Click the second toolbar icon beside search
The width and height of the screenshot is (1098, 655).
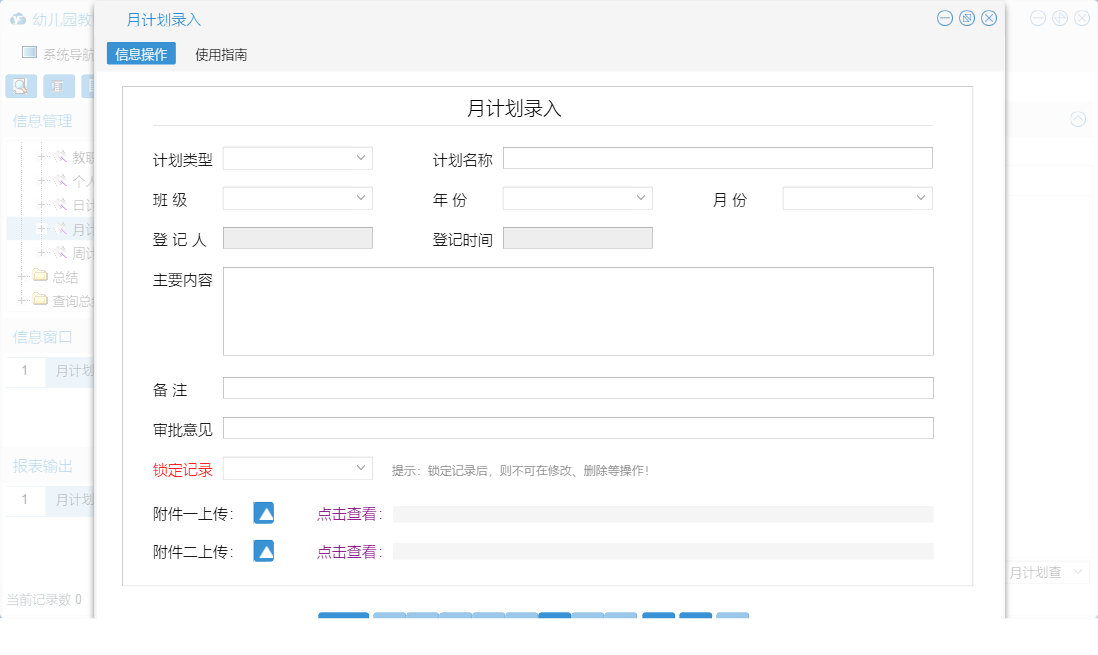(58, 86)
